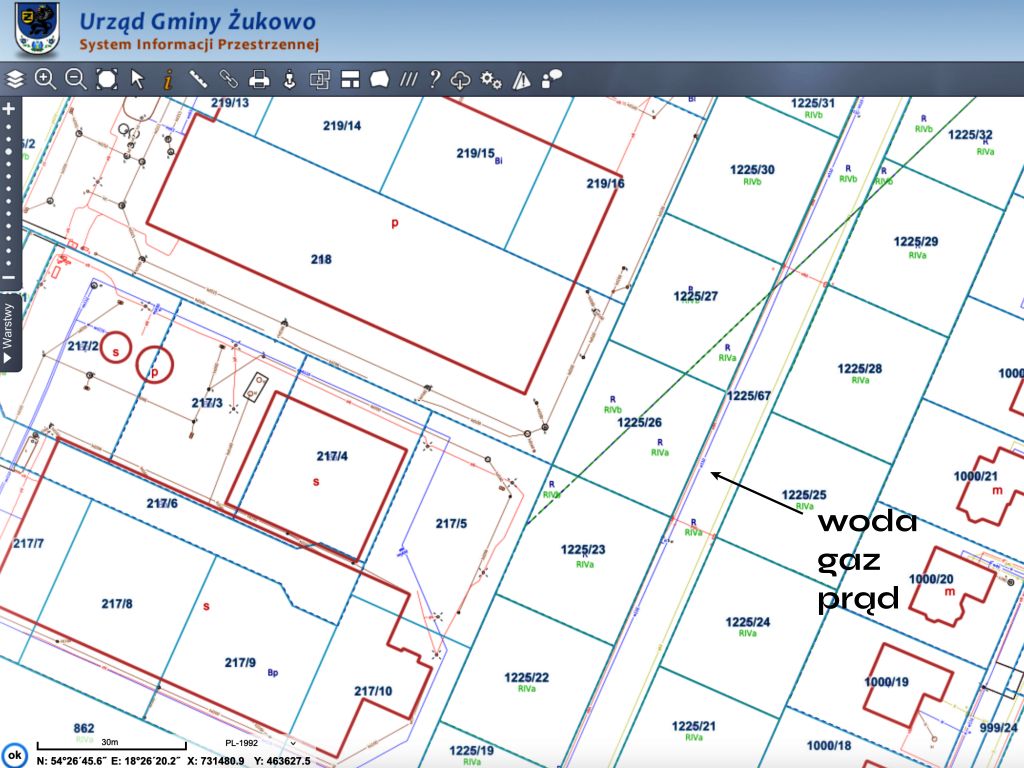
Task: Click the cloud download icon
Action: [x=461, y=80]
